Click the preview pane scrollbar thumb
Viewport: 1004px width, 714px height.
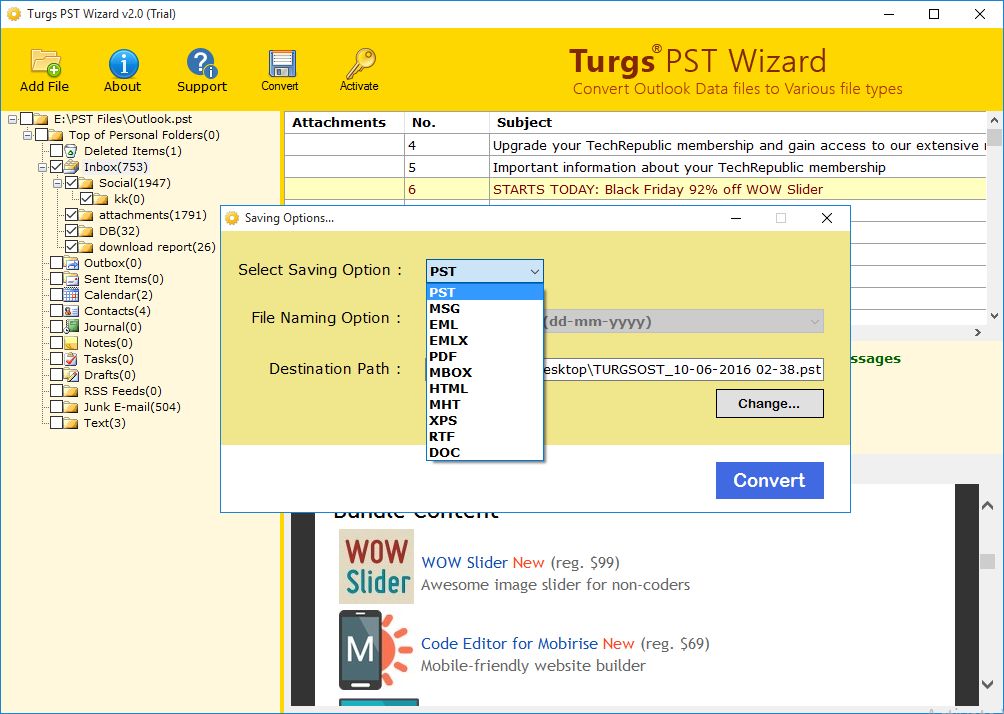[x=987, y=561]
